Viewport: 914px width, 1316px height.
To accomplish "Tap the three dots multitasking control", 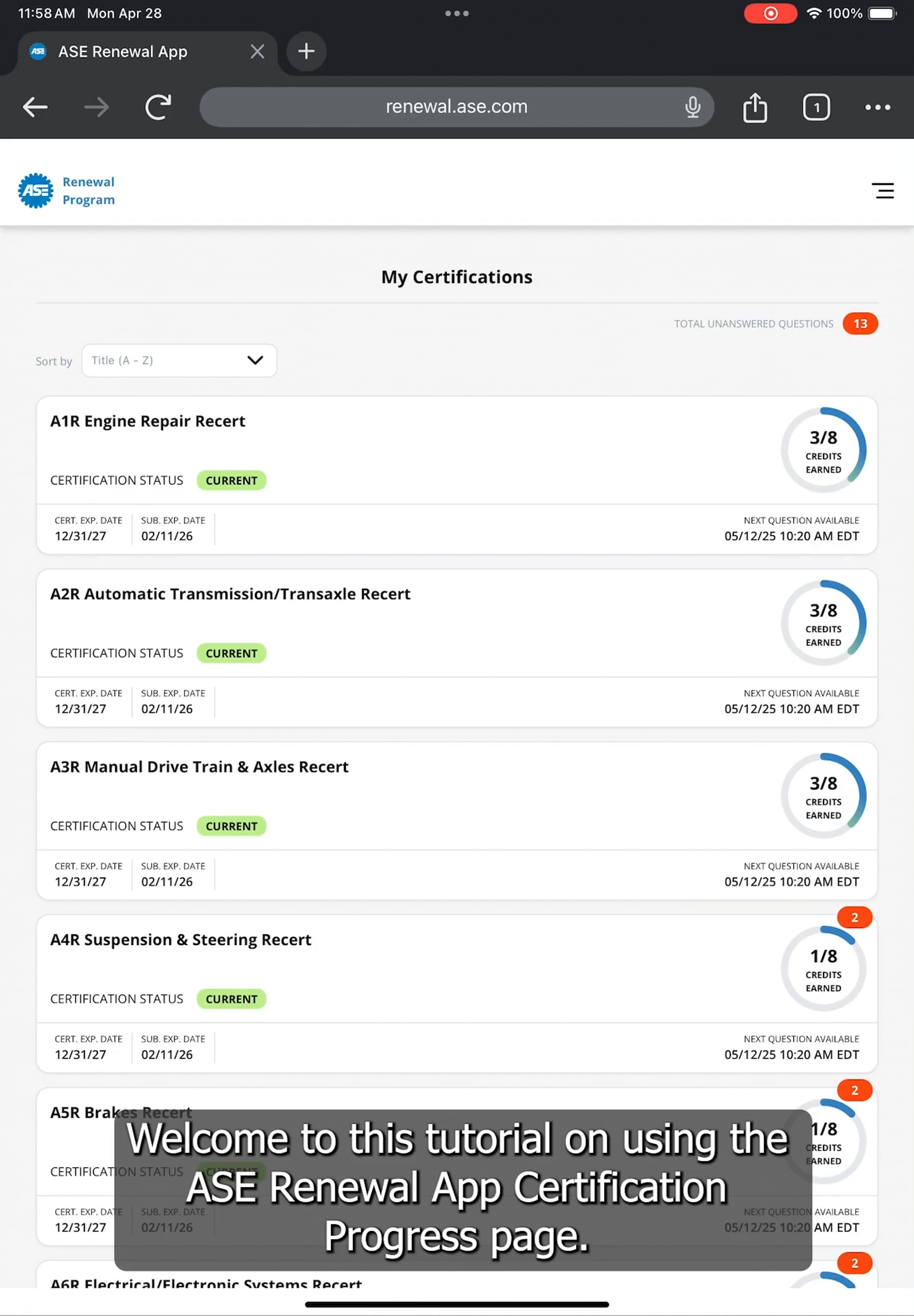I will pyautogui.click(x=456, y=13).
